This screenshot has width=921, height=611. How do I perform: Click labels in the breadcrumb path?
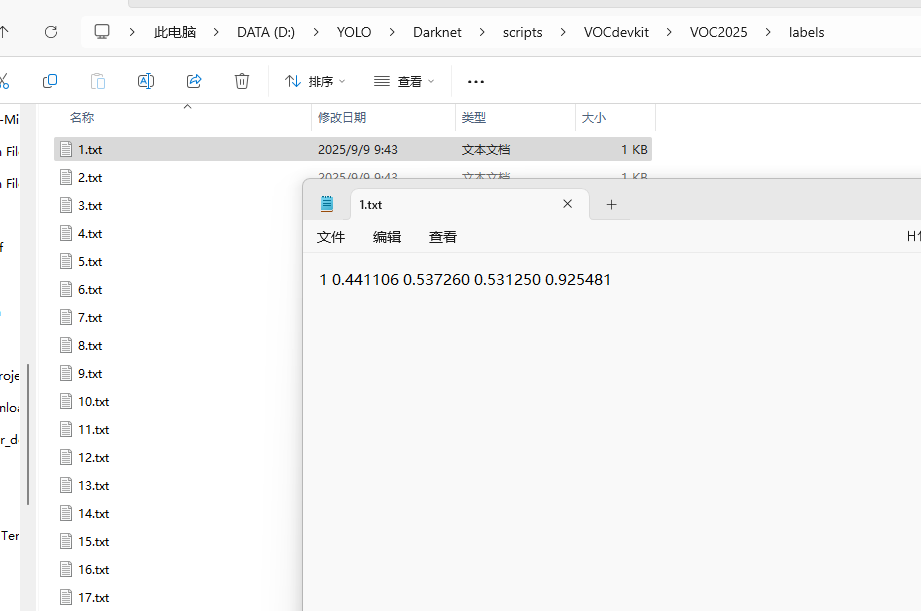coord(806,32)
